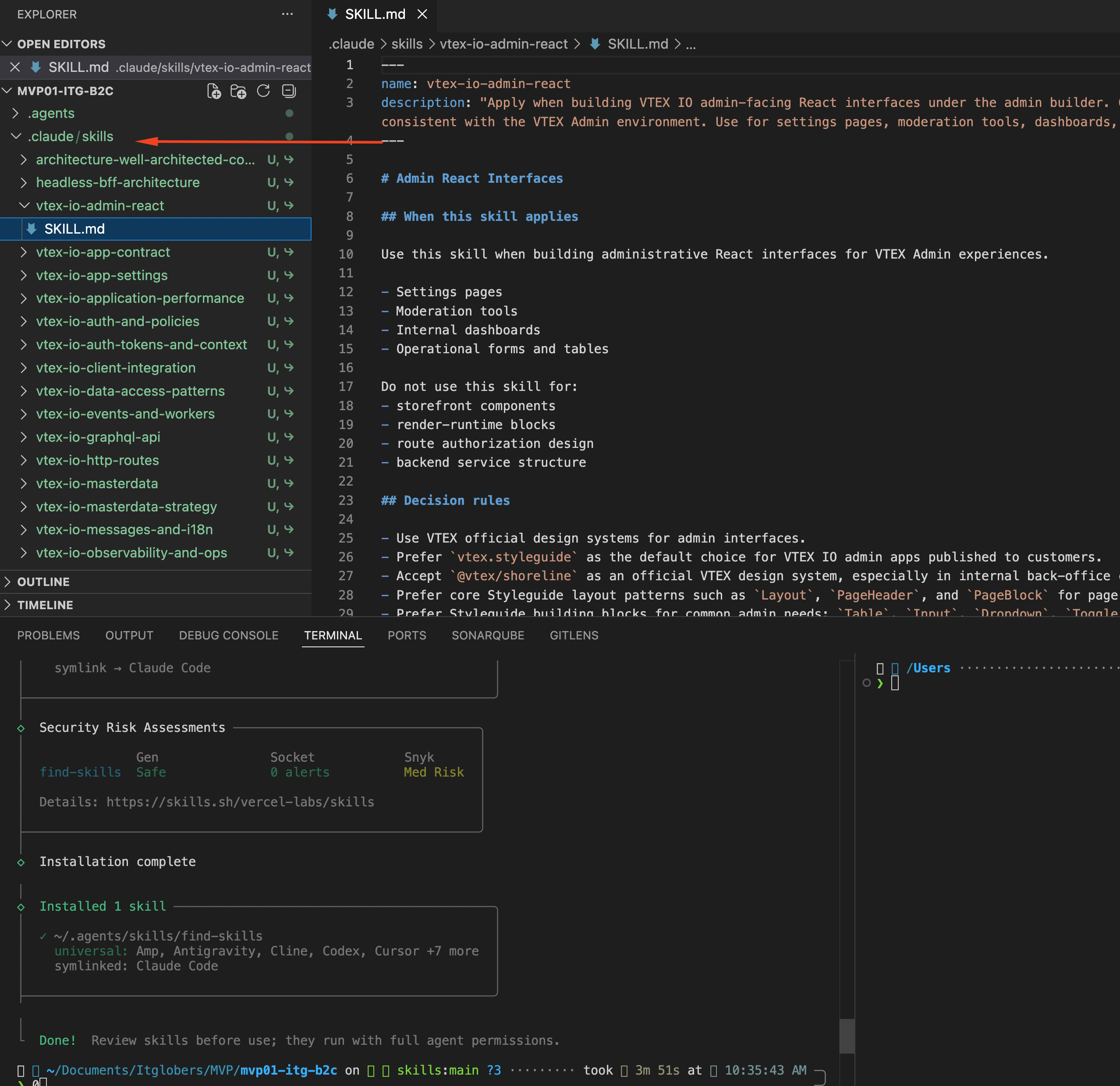Image resolution: width=1120 pixels, height=1086 pixels.
Task: Close SKILL.md in Open Editors list
Action: click(15, 67)
